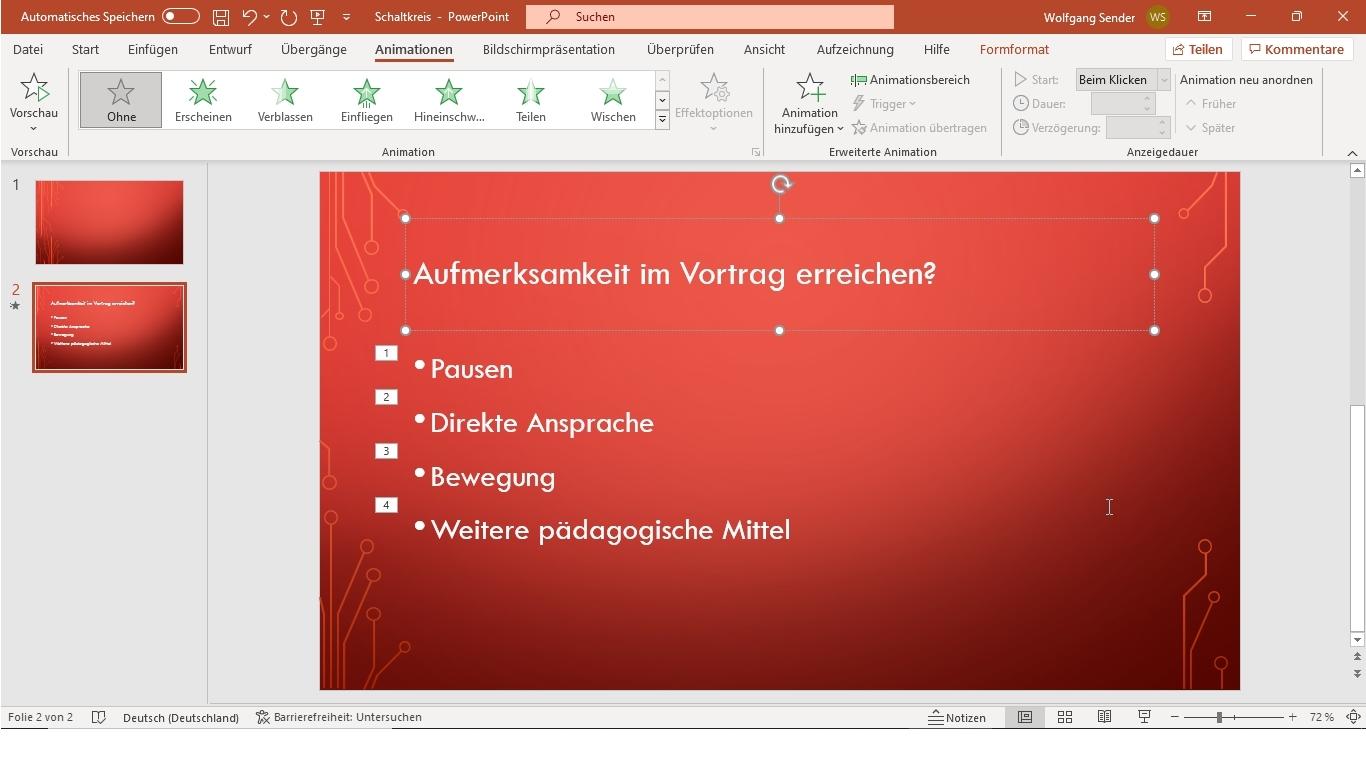Switch to Normal view in status bar
This screenshot has width=1366, height=768.
(x=1025, y=717)
